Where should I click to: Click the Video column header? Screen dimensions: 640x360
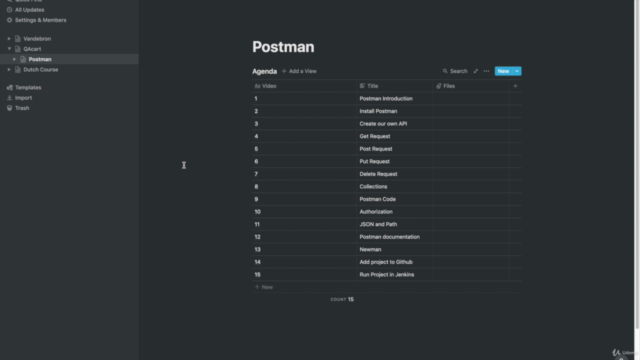pyautogui.click(x=304, y=86)
